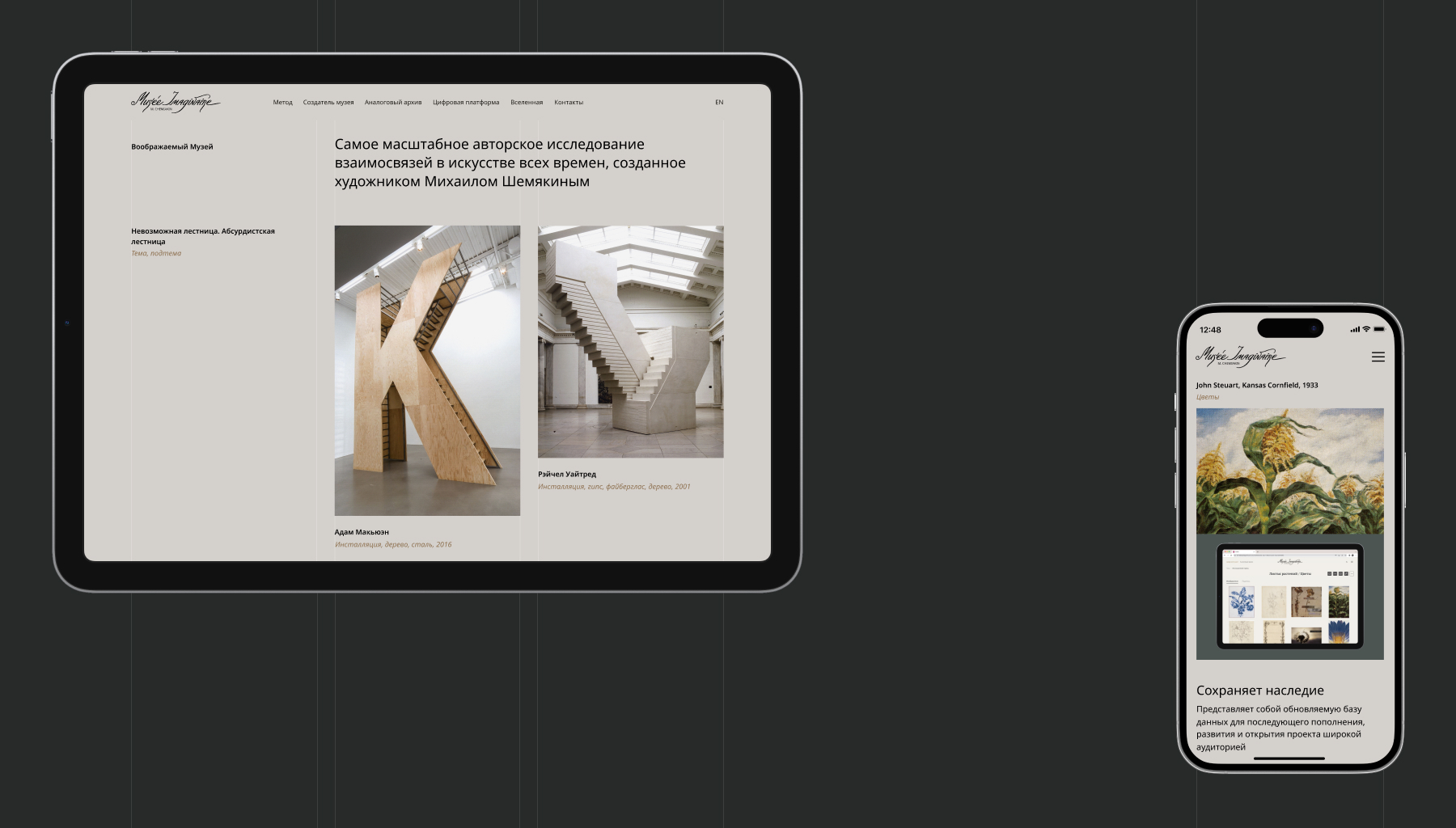
Task: Click the Musée Imaginaire logo on the tablet
Action: click(x=175, y=102)
